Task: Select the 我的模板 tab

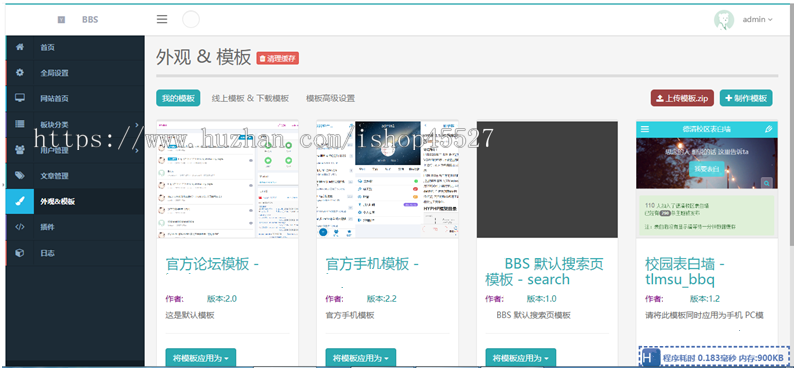Action: 178,98
